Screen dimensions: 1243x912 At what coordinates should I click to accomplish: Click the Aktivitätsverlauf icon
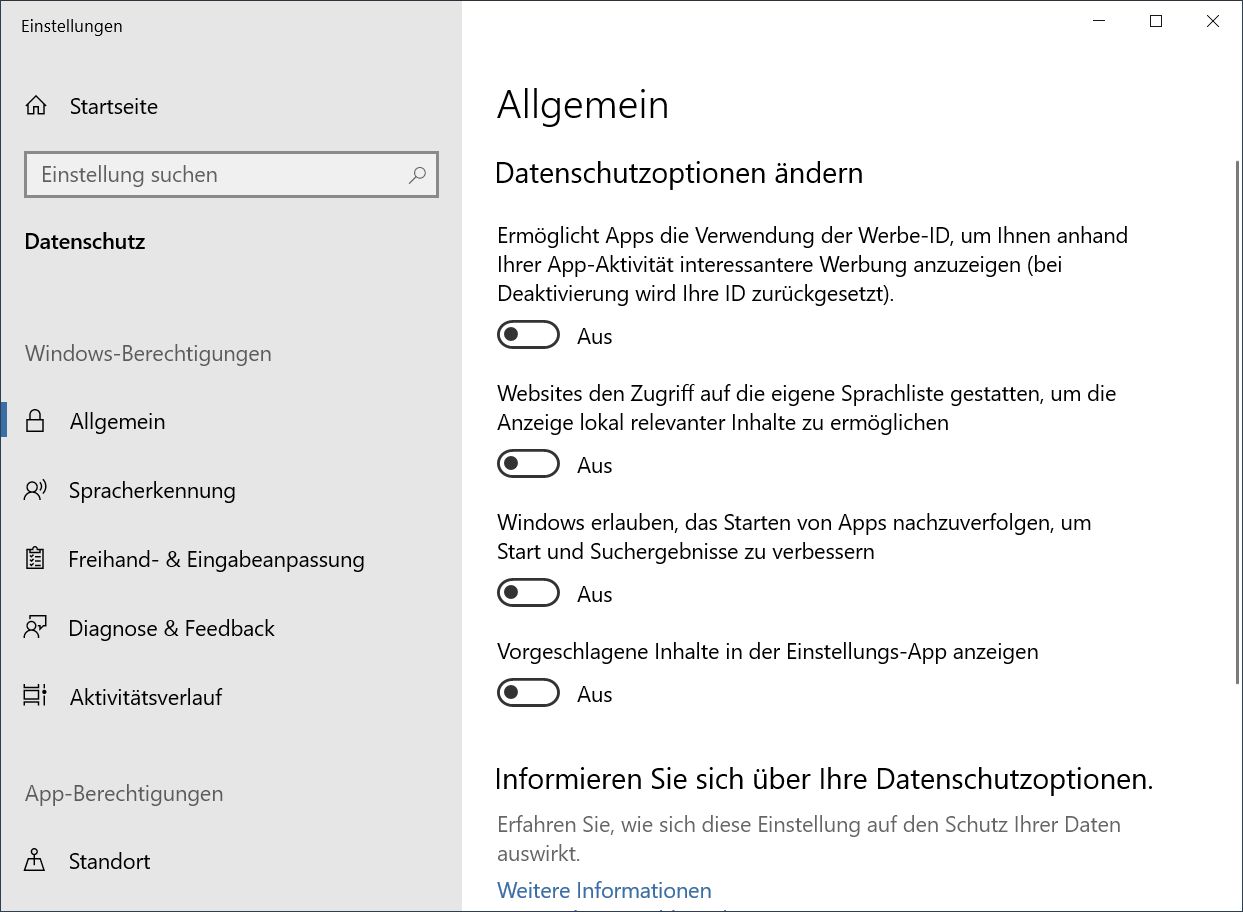(x=34, y=697)
